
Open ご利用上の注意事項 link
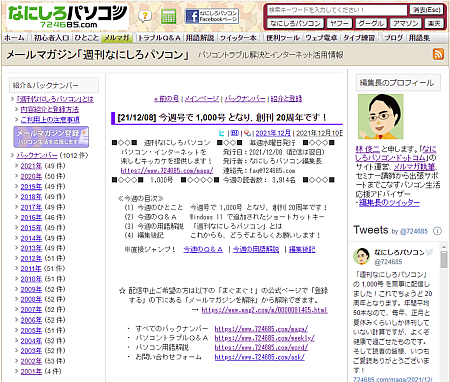[50, 119]
